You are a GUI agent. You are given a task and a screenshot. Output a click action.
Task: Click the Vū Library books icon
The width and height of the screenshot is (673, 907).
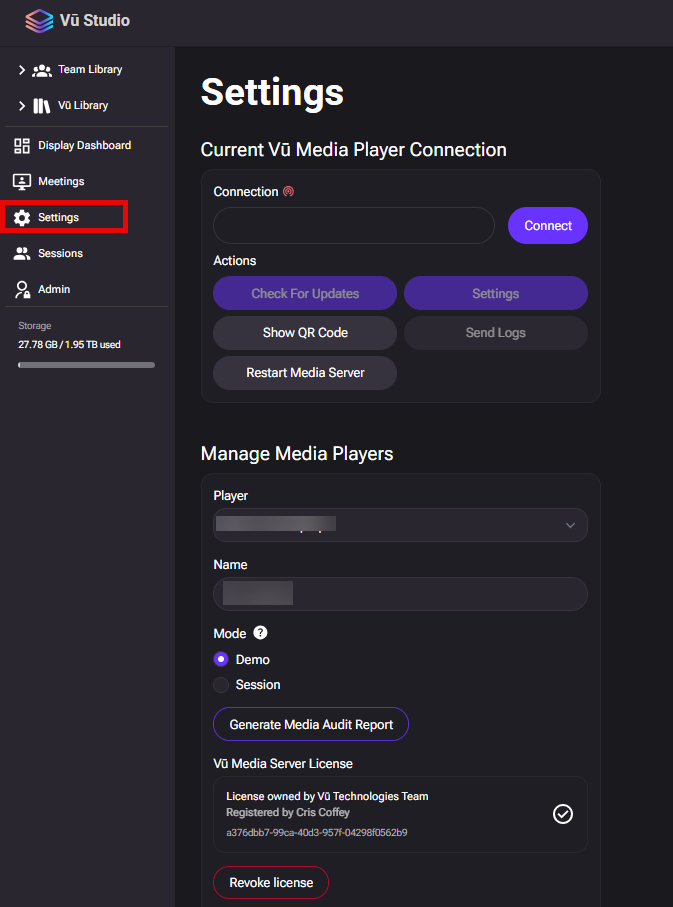pos(42,106)
